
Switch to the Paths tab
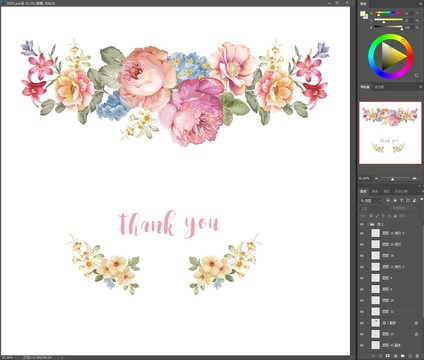pos(386,191)
